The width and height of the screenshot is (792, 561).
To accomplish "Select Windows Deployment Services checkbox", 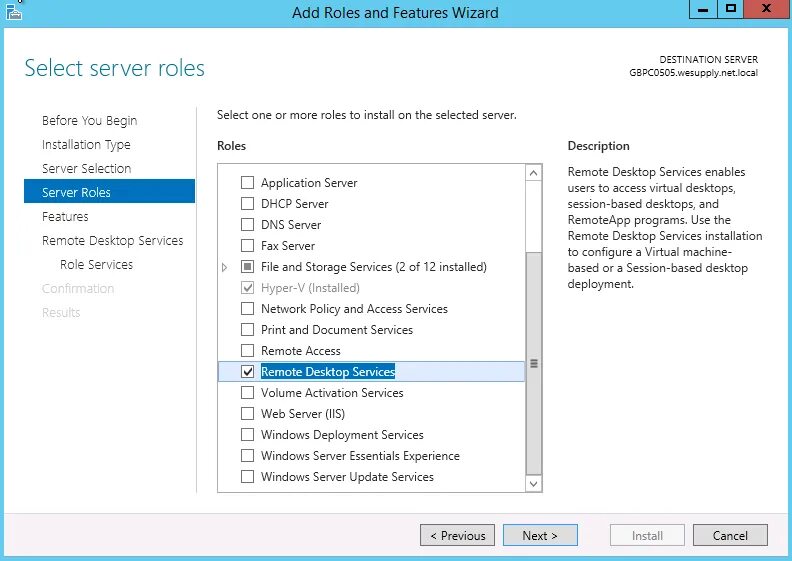I will click(x=248, y=435).
